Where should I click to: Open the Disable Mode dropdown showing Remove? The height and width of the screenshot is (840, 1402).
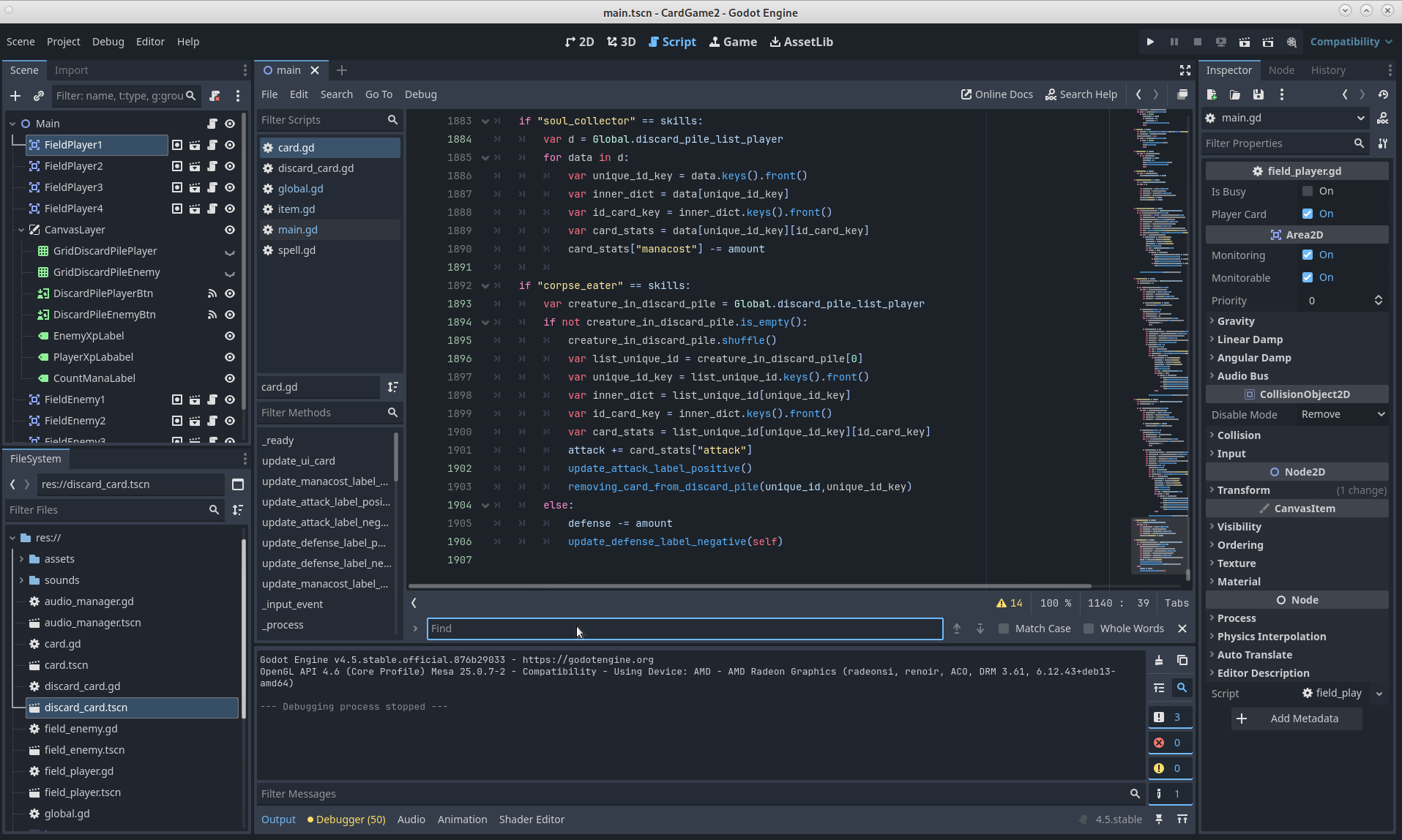tap(1343, 414)
